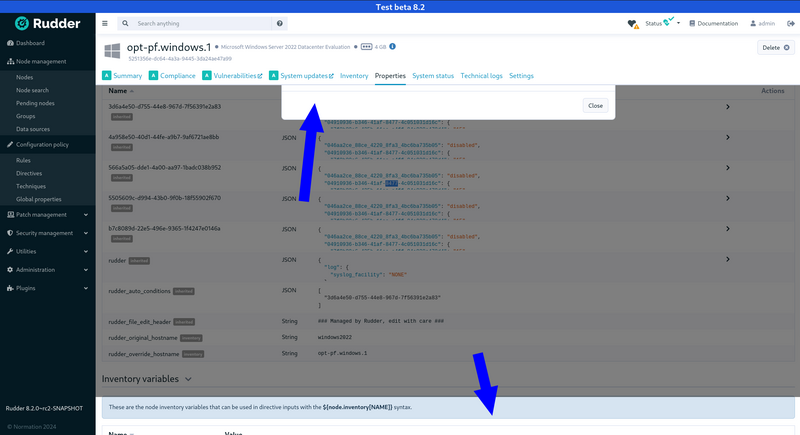Open the Vulnerabilities tab
The image size is (800, 435).
pyautogui.click(x=232, y=75)
